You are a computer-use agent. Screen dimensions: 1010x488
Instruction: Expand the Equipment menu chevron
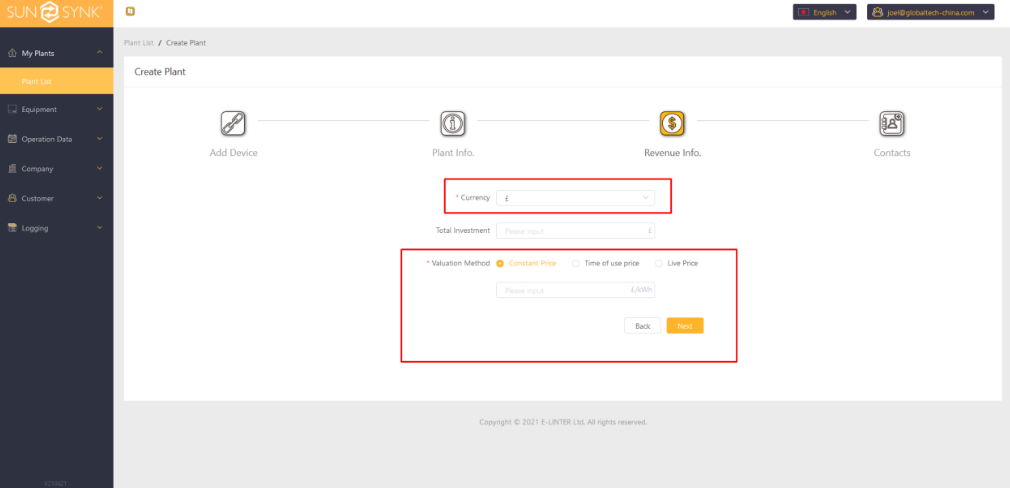pos(99,109)
